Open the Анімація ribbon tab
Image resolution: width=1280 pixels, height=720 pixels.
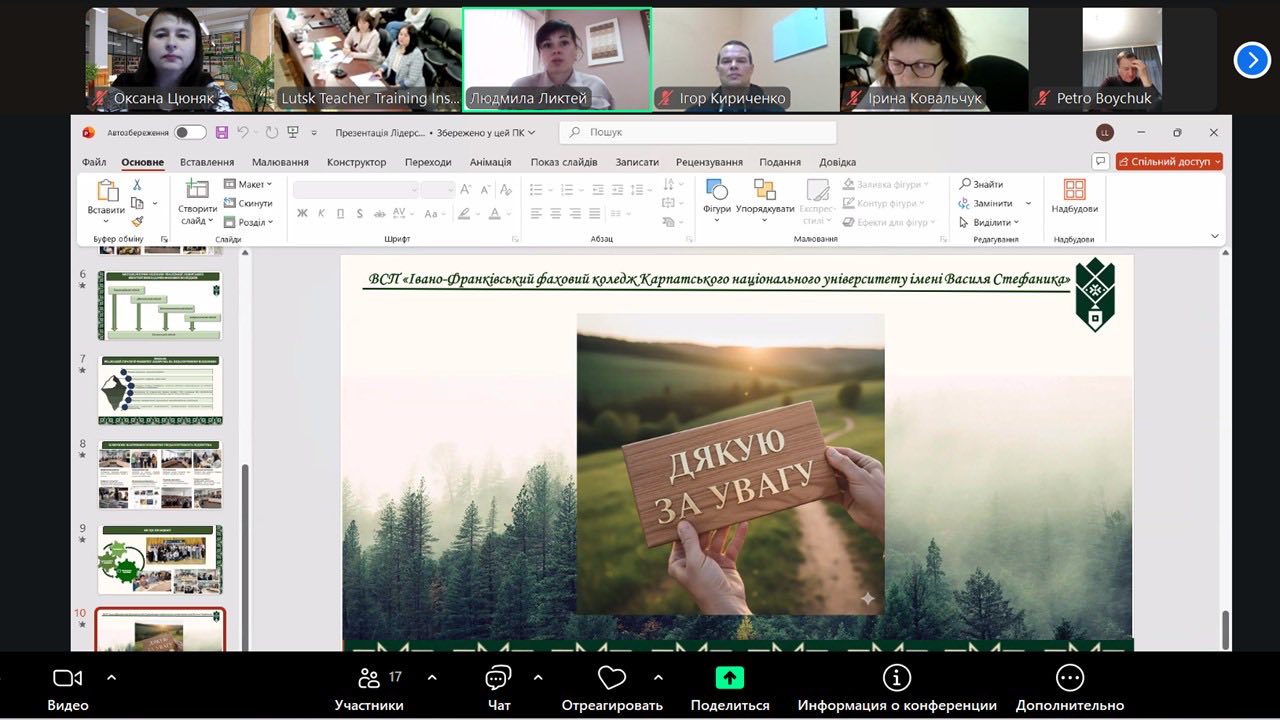click(490, 162)
